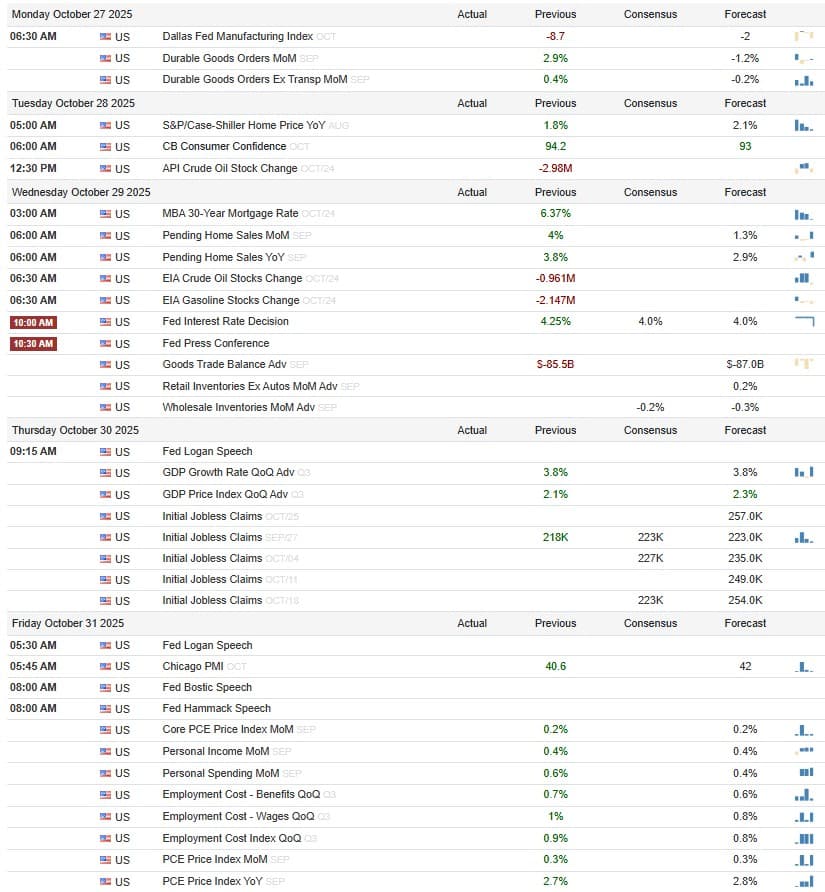Open mini chart for S&P/Case-Shiller Home Price YoY
The height and width of the screenshot is (892, 825).
click(803, 125)
